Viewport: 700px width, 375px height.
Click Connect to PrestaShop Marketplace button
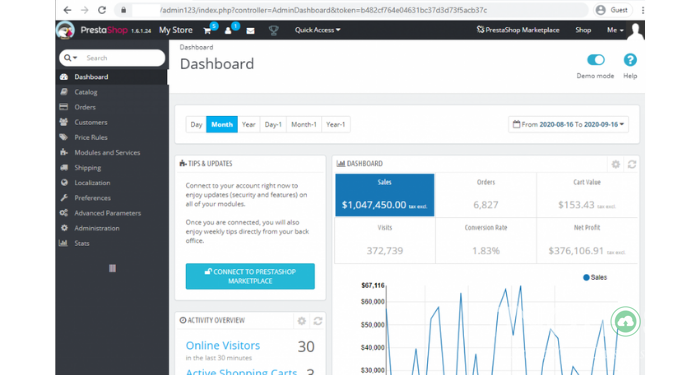tap(250, 276)
